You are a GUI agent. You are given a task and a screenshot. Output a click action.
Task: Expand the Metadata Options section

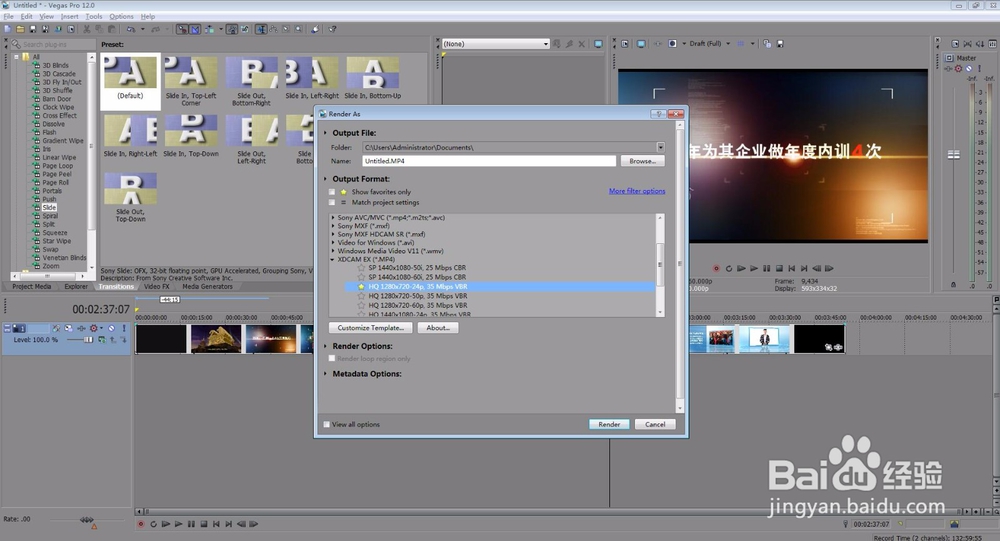(x=325, y=374)
